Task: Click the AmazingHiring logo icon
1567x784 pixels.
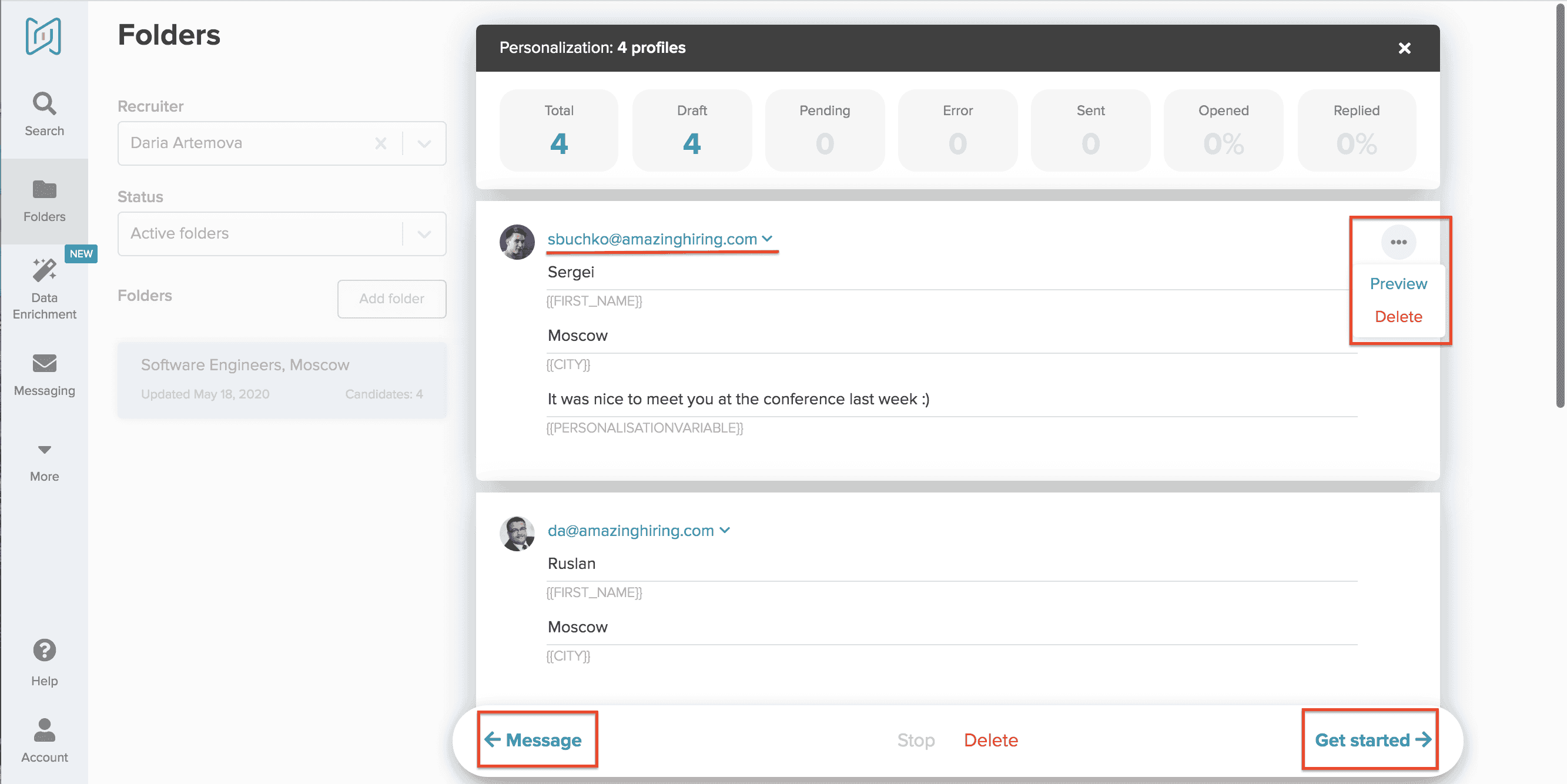Action: tap(43, 36)
